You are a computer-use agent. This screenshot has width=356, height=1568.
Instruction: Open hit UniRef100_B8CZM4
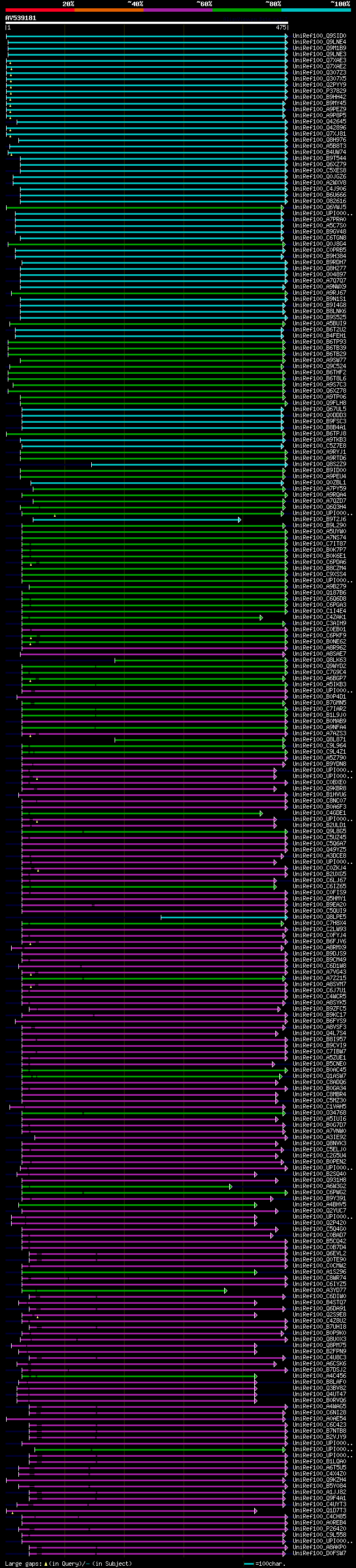pyautogui.click(x=319, y=568)
